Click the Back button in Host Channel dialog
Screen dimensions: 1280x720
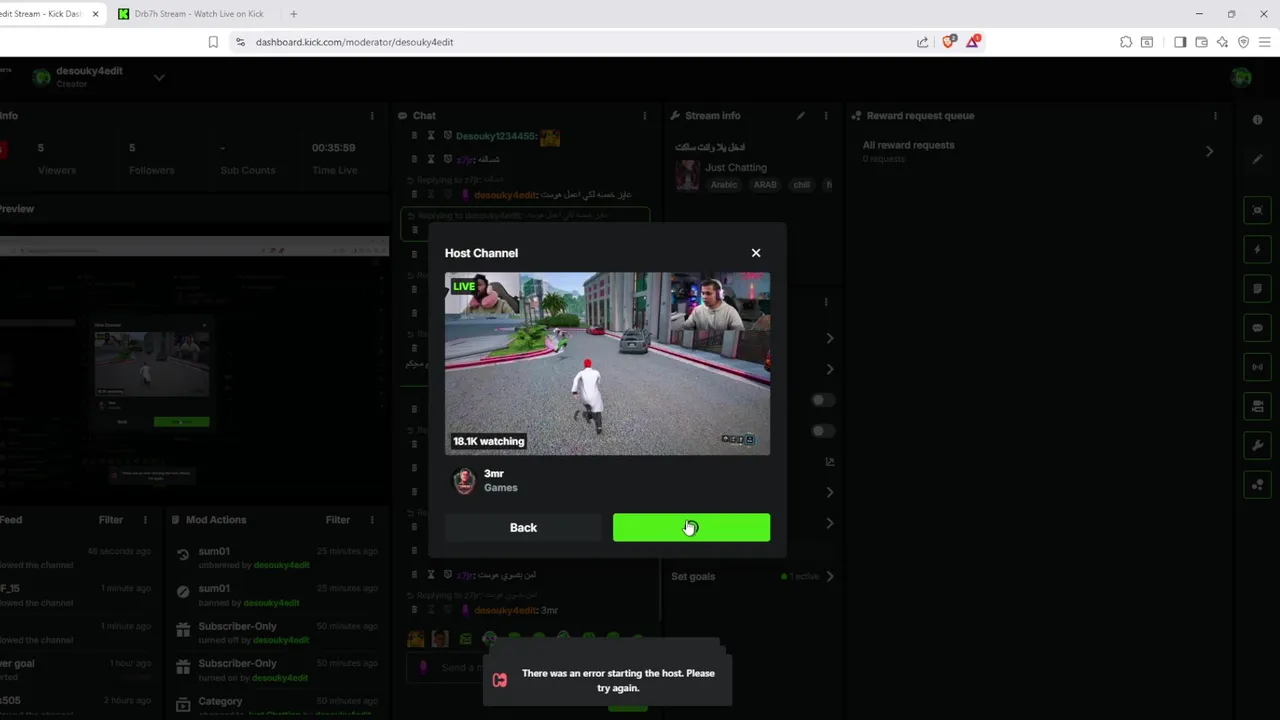click(x=523, y=528)
